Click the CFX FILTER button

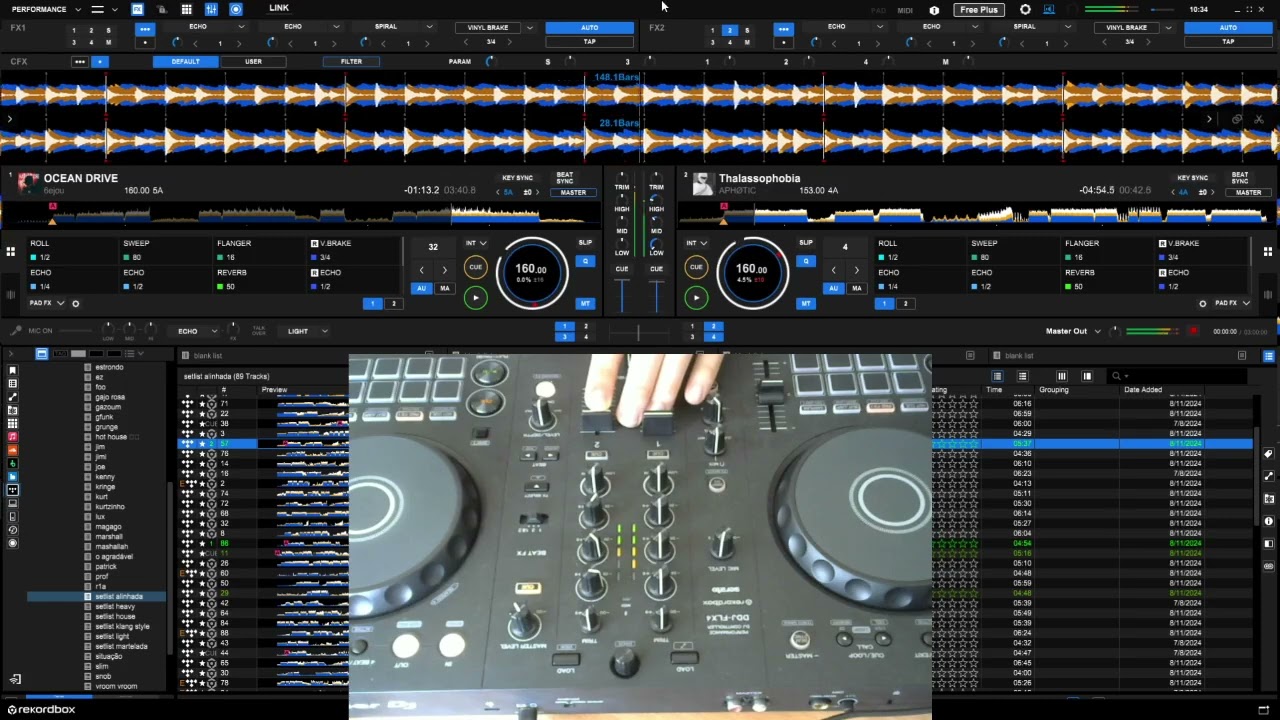coord(351,62)
